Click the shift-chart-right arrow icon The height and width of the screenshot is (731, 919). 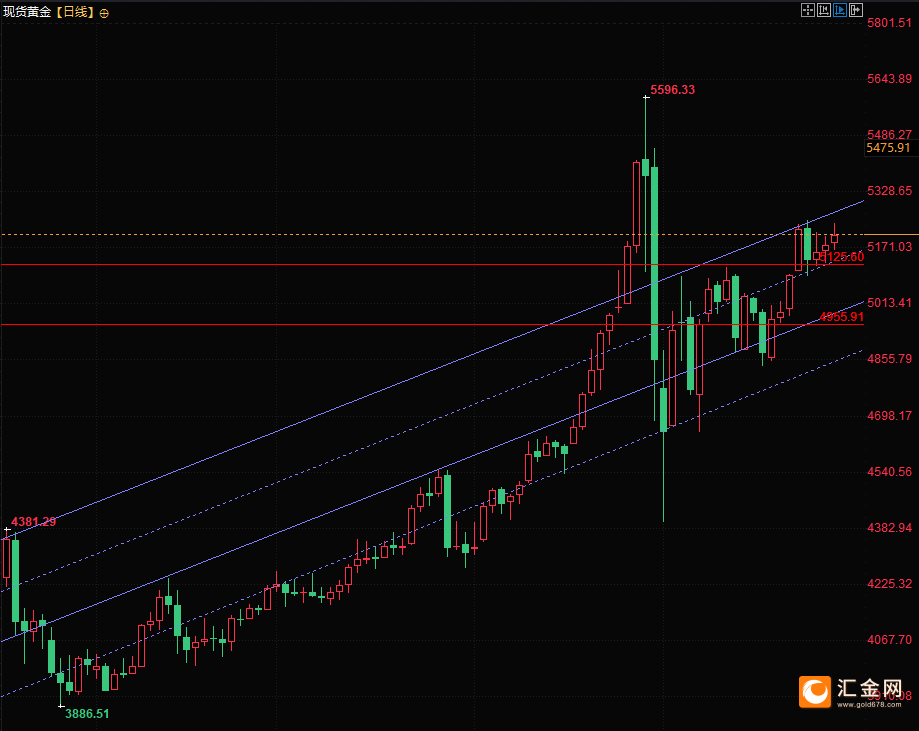tap(856, 10)
